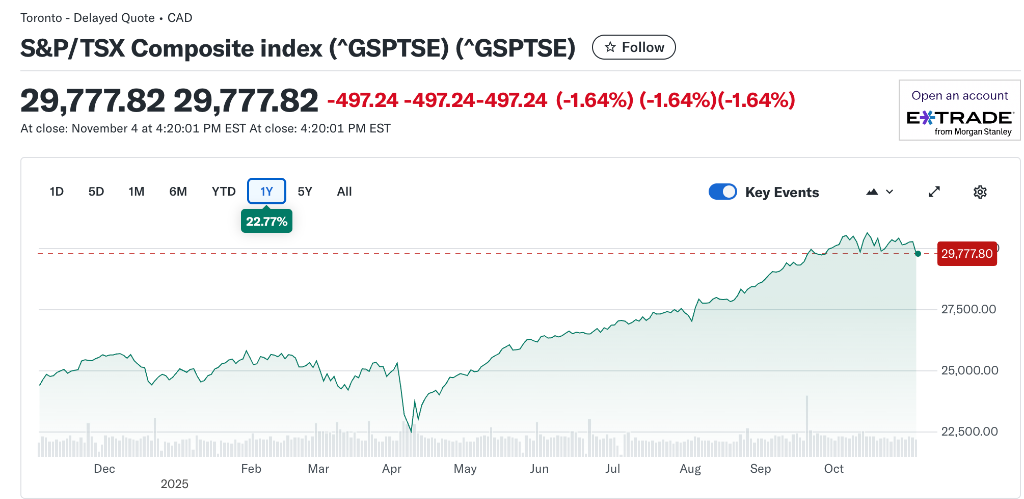Image resolution: width=1024 pixels, height=499 pixels.
Task: Open the chart type dropdown
Action: click(x=880, y=192)
